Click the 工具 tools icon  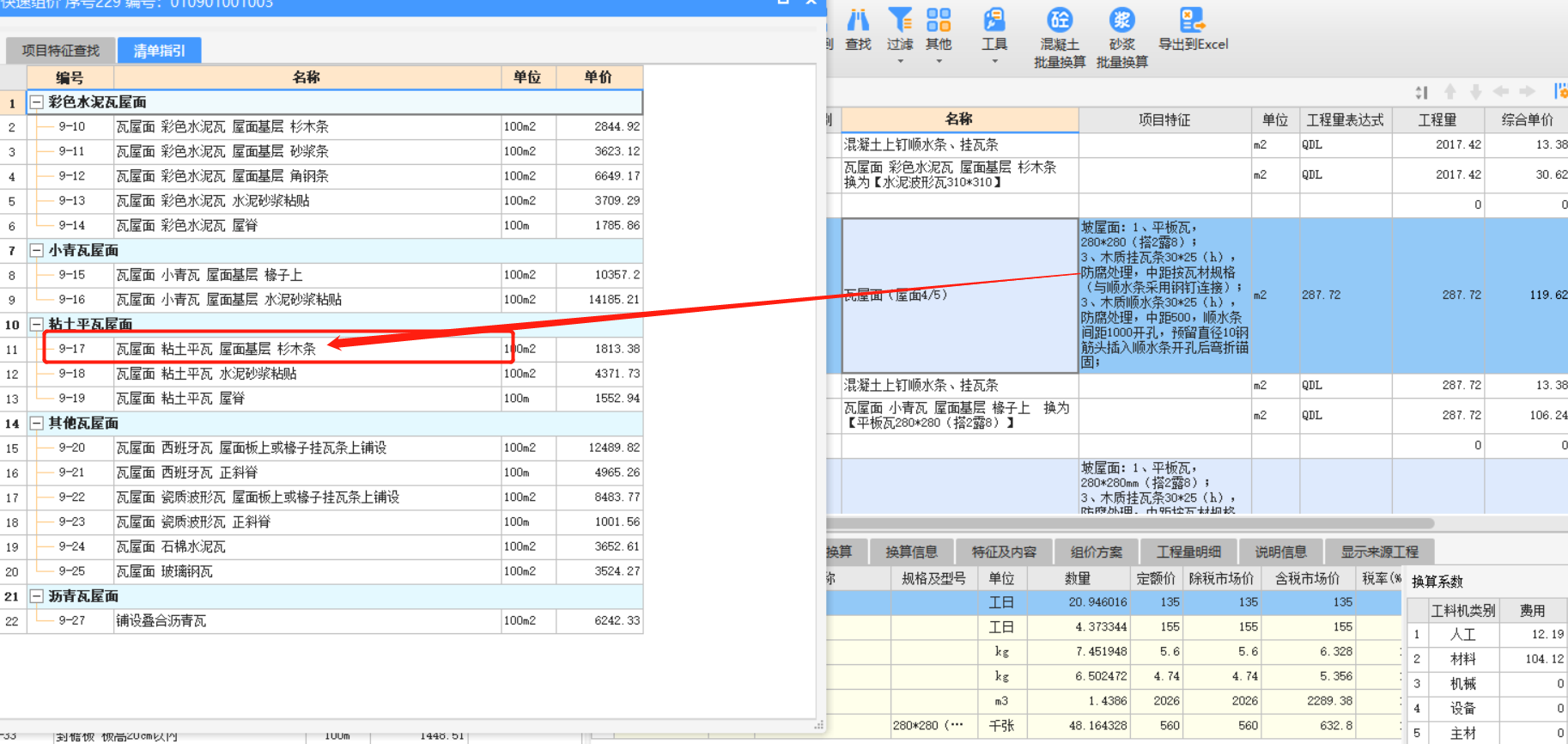point(994,20)
